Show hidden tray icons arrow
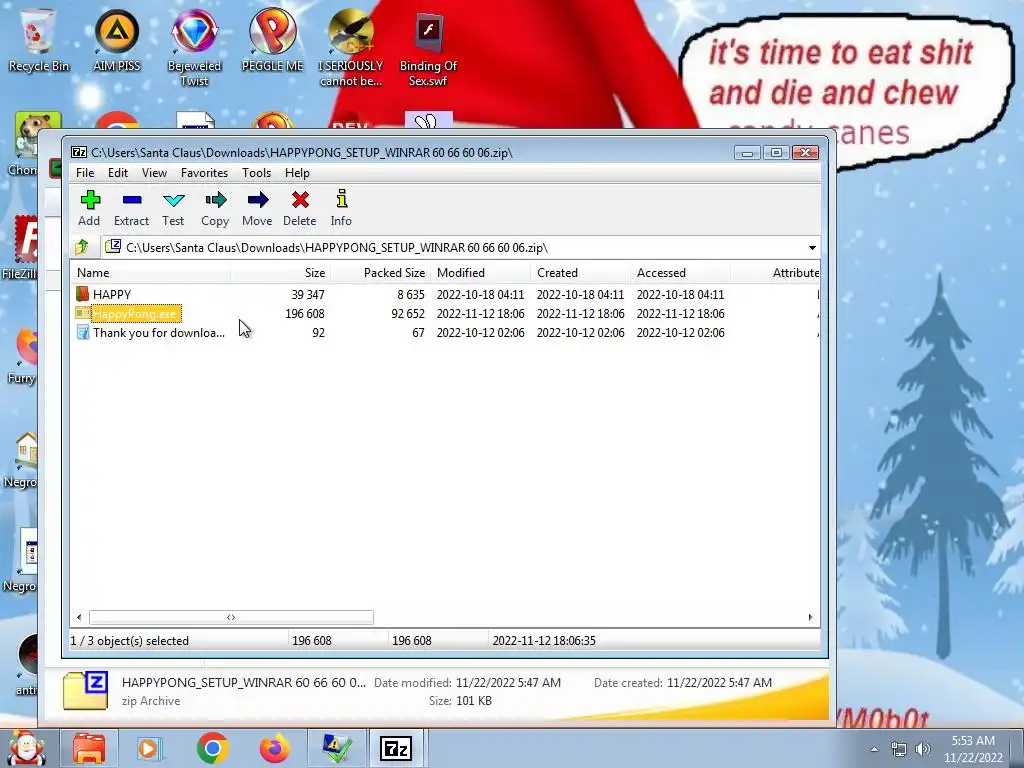The width and height of the screenshot is (1024, 768). 874,749
